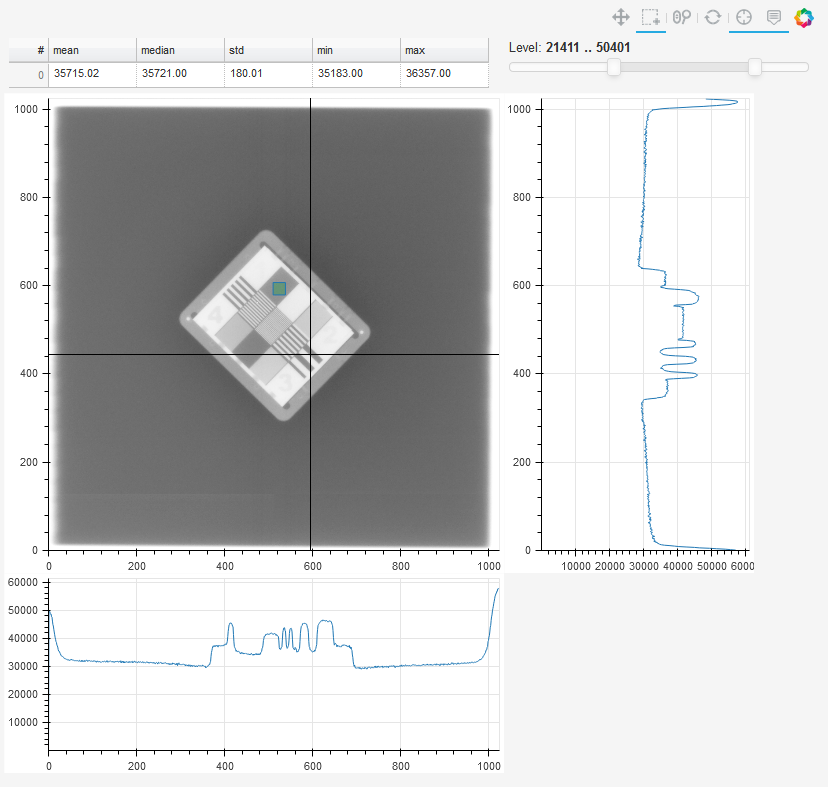Screen dimensions: 828x787
Task: Select the green ROI box on image
Action: click(x=279, y=288)
